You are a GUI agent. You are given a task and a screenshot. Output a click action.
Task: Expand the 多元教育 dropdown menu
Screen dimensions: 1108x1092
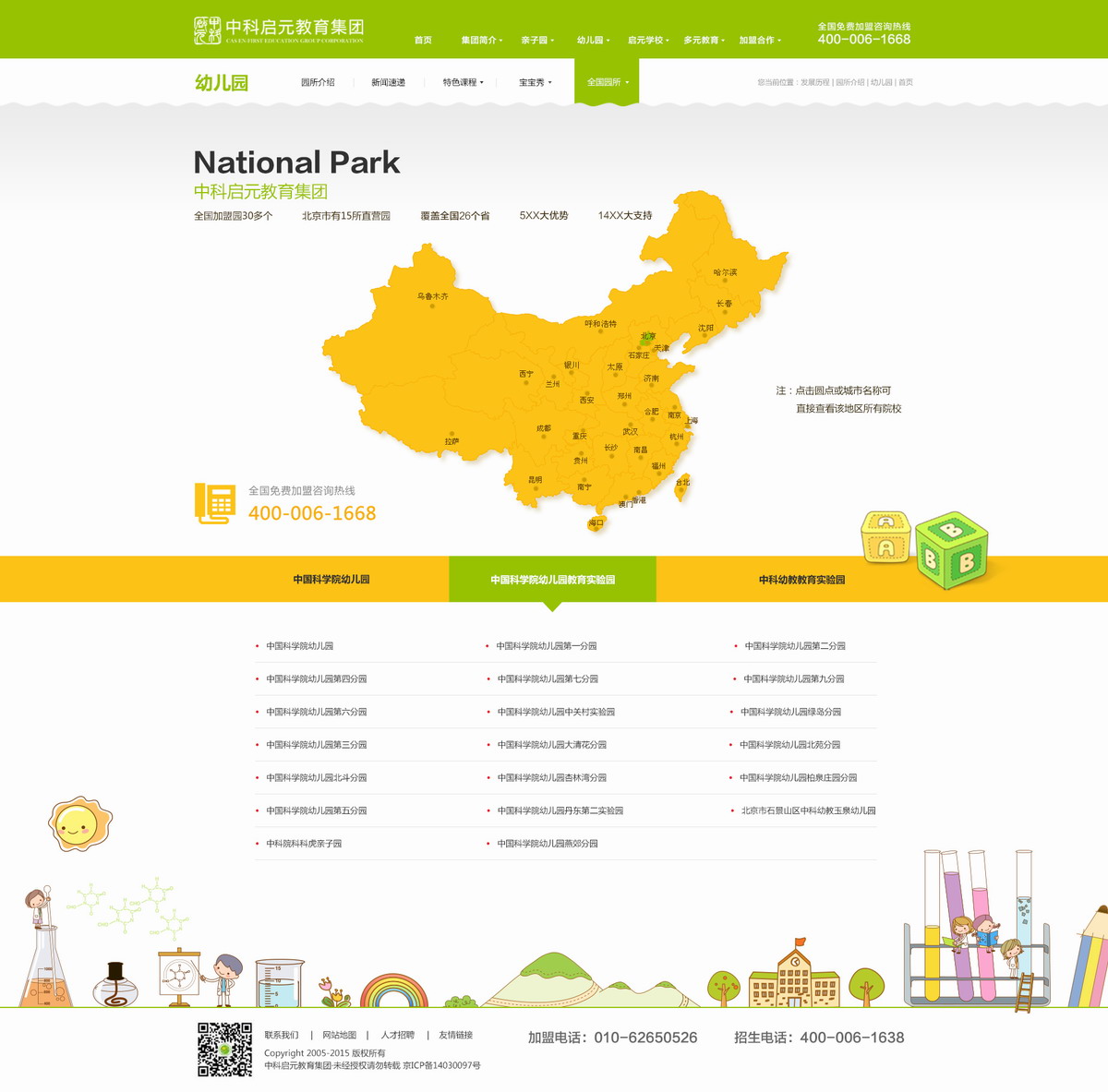pos(704,41)
